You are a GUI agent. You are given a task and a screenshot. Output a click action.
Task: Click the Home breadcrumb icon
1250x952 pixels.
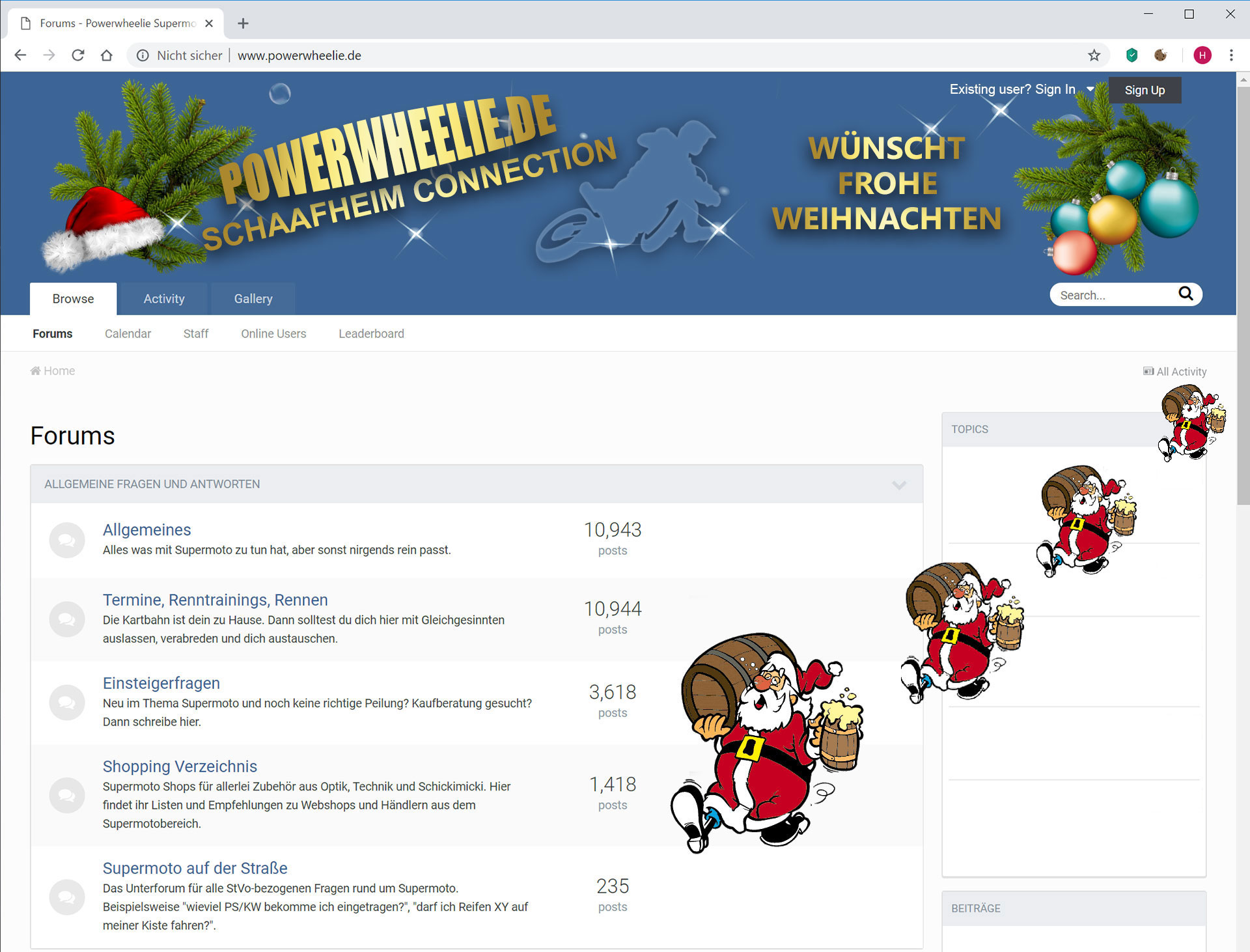coord(35,371)
